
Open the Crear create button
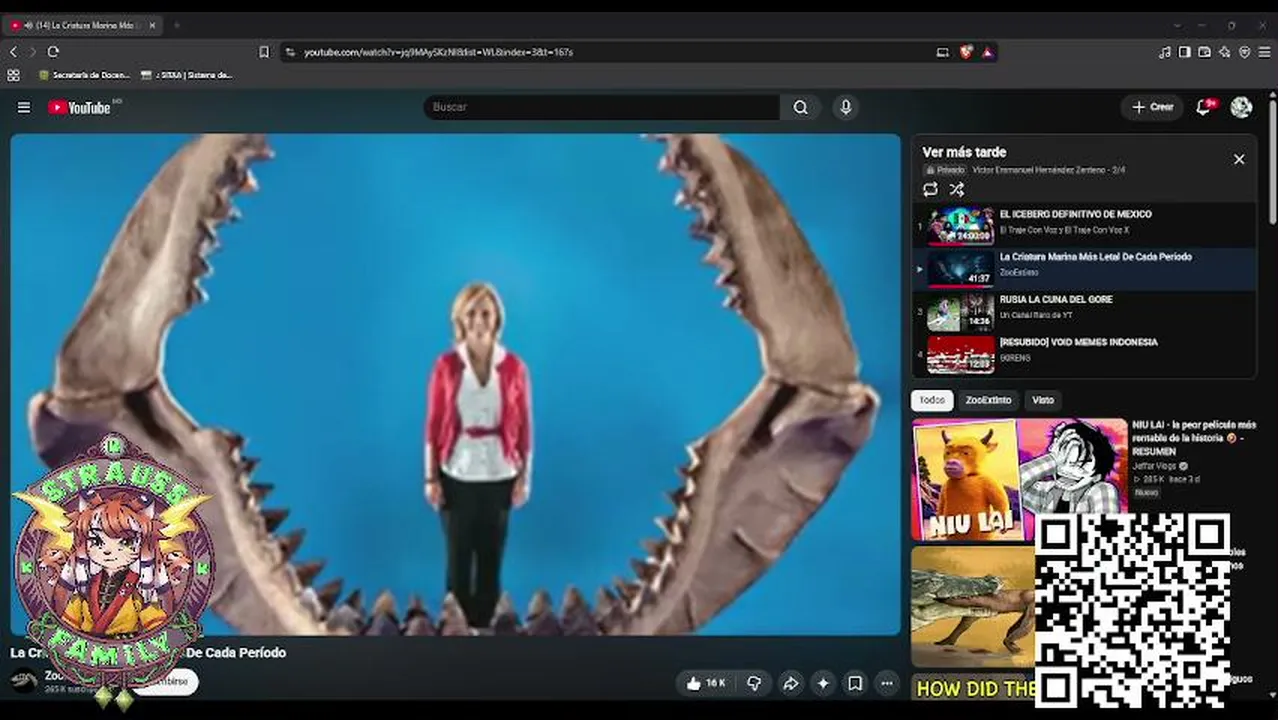(x=1153, y=107)
